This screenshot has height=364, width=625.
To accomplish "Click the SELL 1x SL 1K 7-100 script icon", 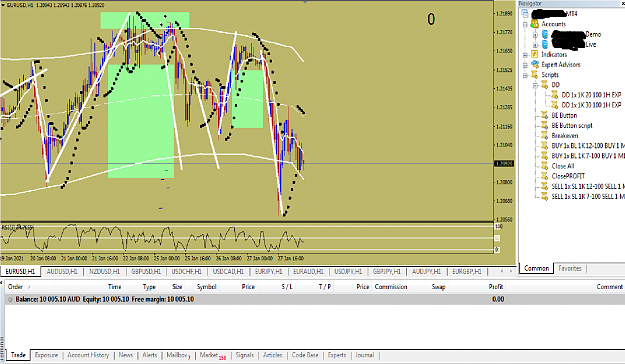I will pyautogui.click(x=545, y=196).
